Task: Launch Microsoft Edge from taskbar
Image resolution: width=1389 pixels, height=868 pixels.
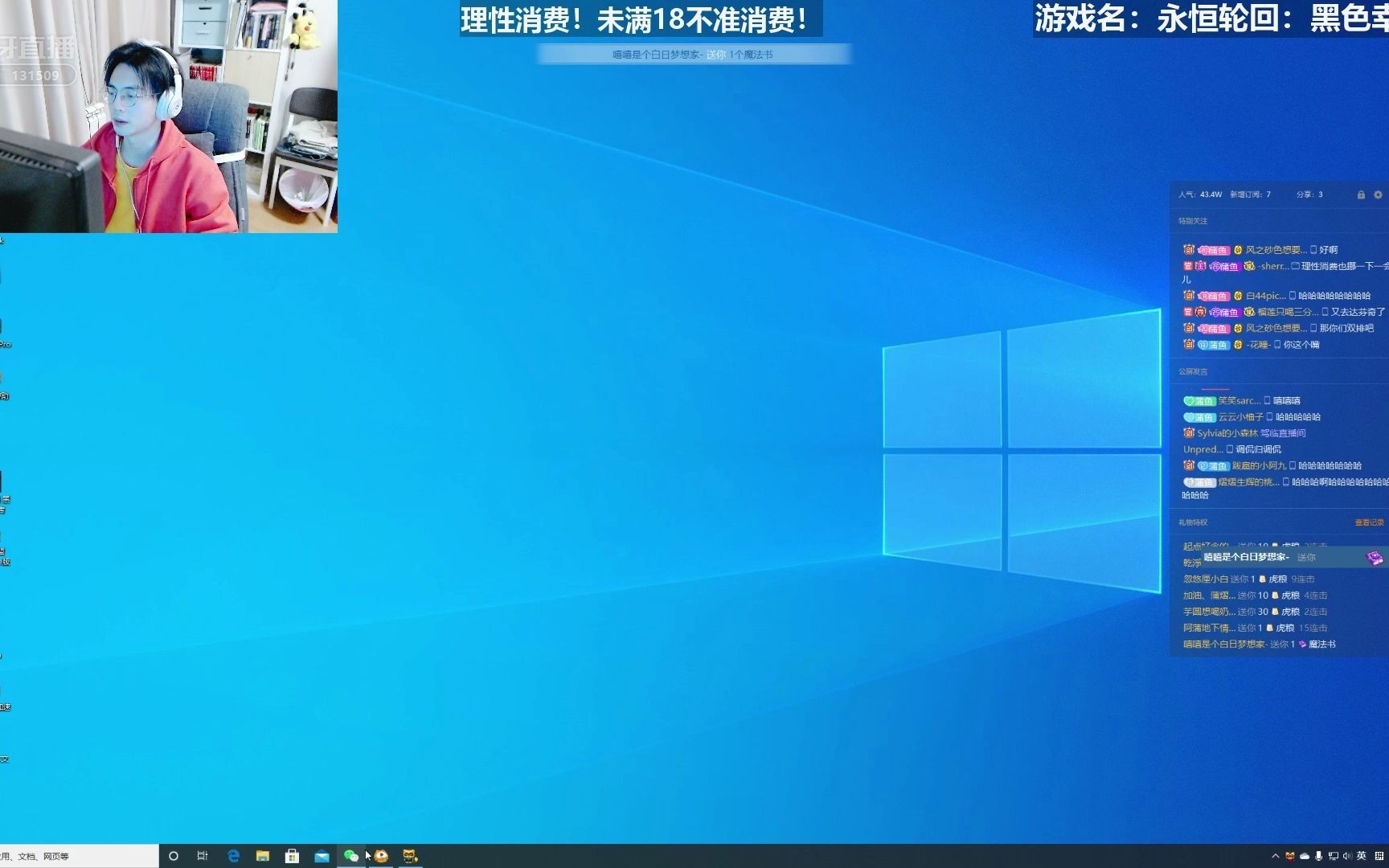Action: tap(233, 856)
